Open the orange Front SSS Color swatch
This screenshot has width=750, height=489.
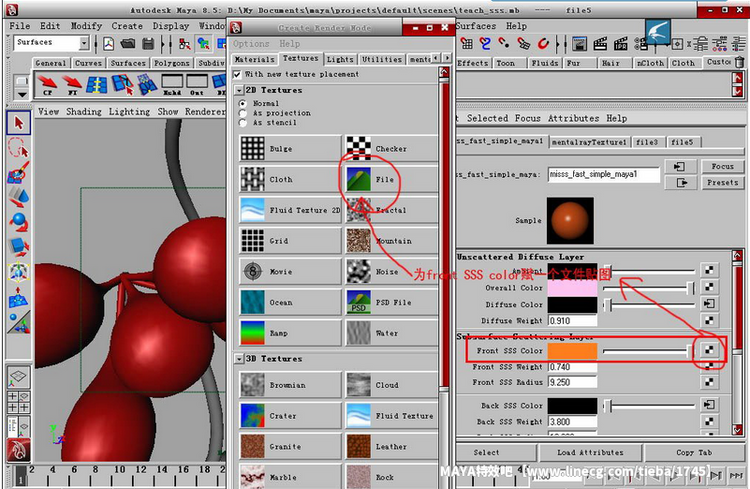(x=572, y=351)
